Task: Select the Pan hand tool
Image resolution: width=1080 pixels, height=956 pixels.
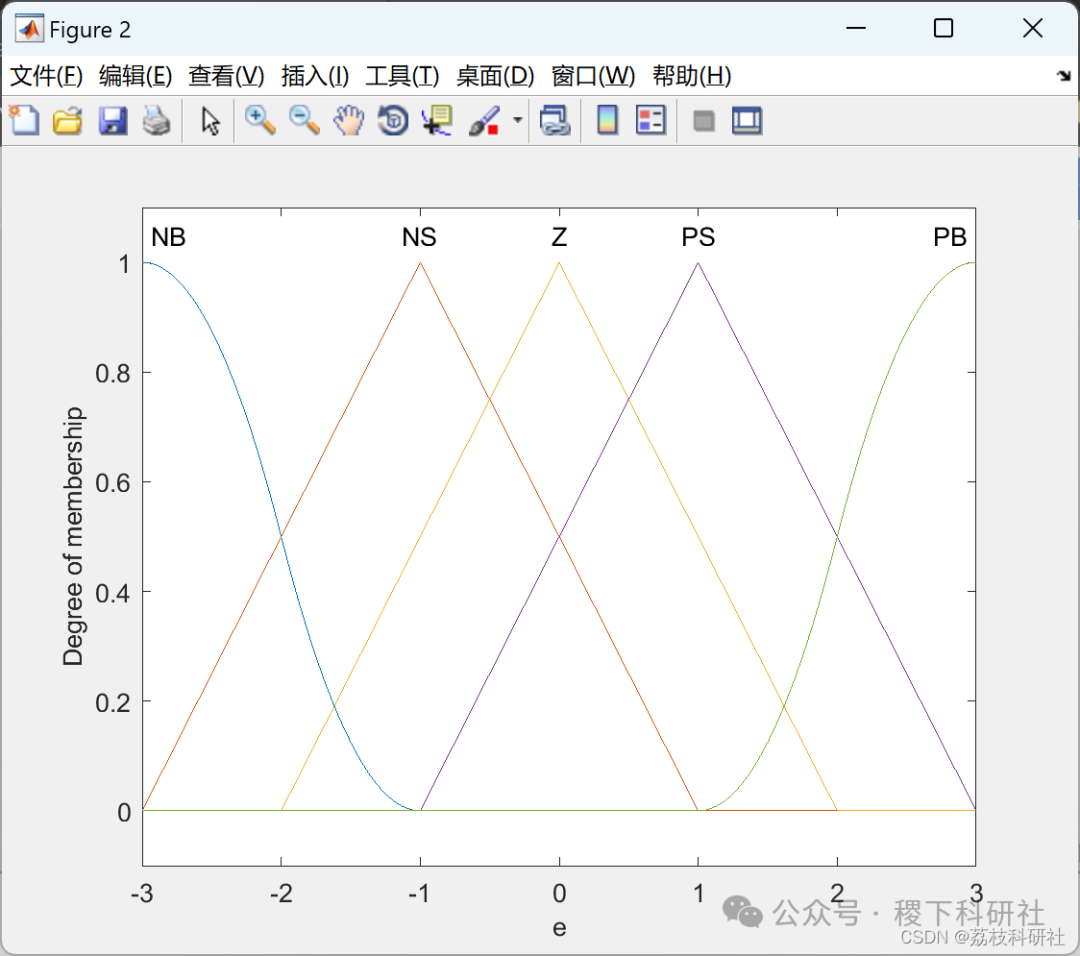Action: point(349,121)
